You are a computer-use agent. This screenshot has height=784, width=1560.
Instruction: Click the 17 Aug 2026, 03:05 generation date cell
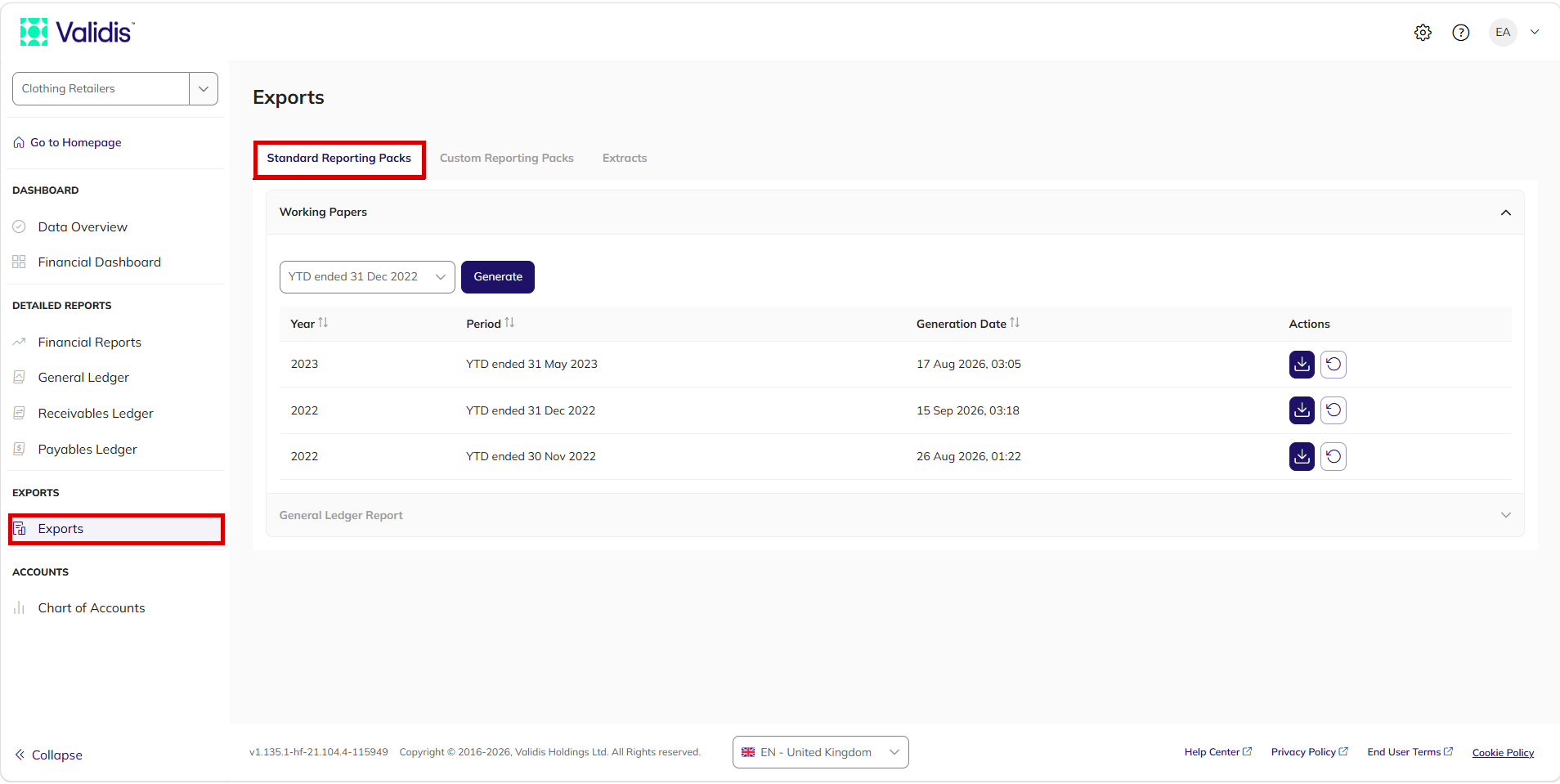(969, 364)
